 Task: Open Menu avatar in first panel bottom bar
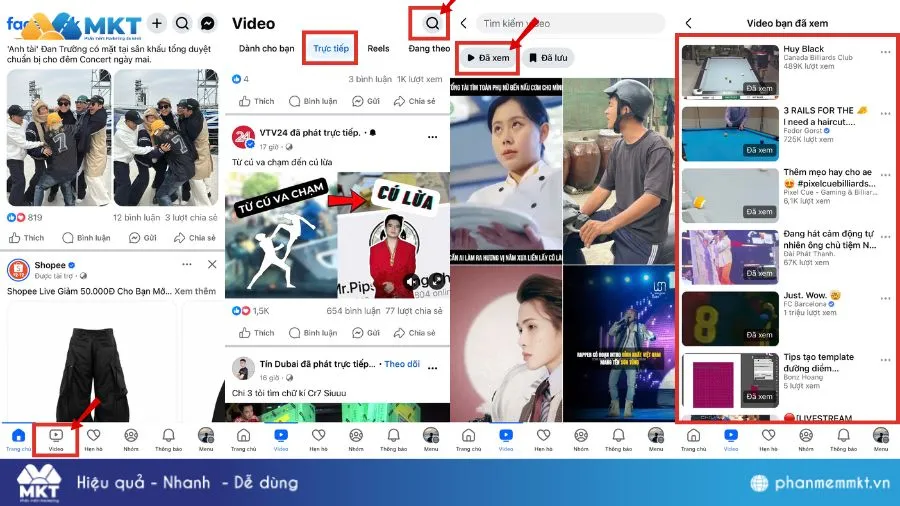click(x=206, y=440)
